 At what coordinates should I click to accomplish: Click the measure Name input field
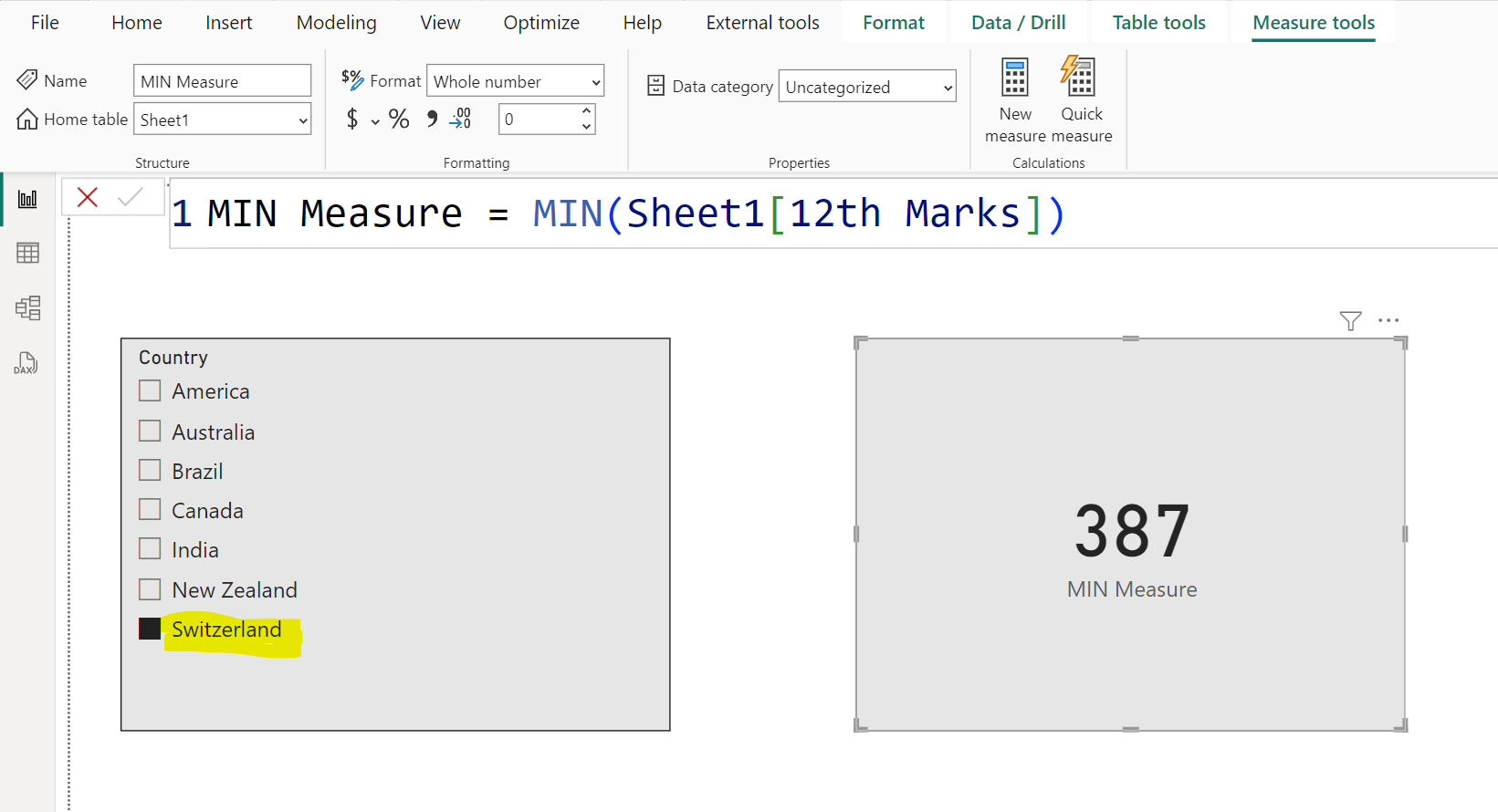point(222,81)
